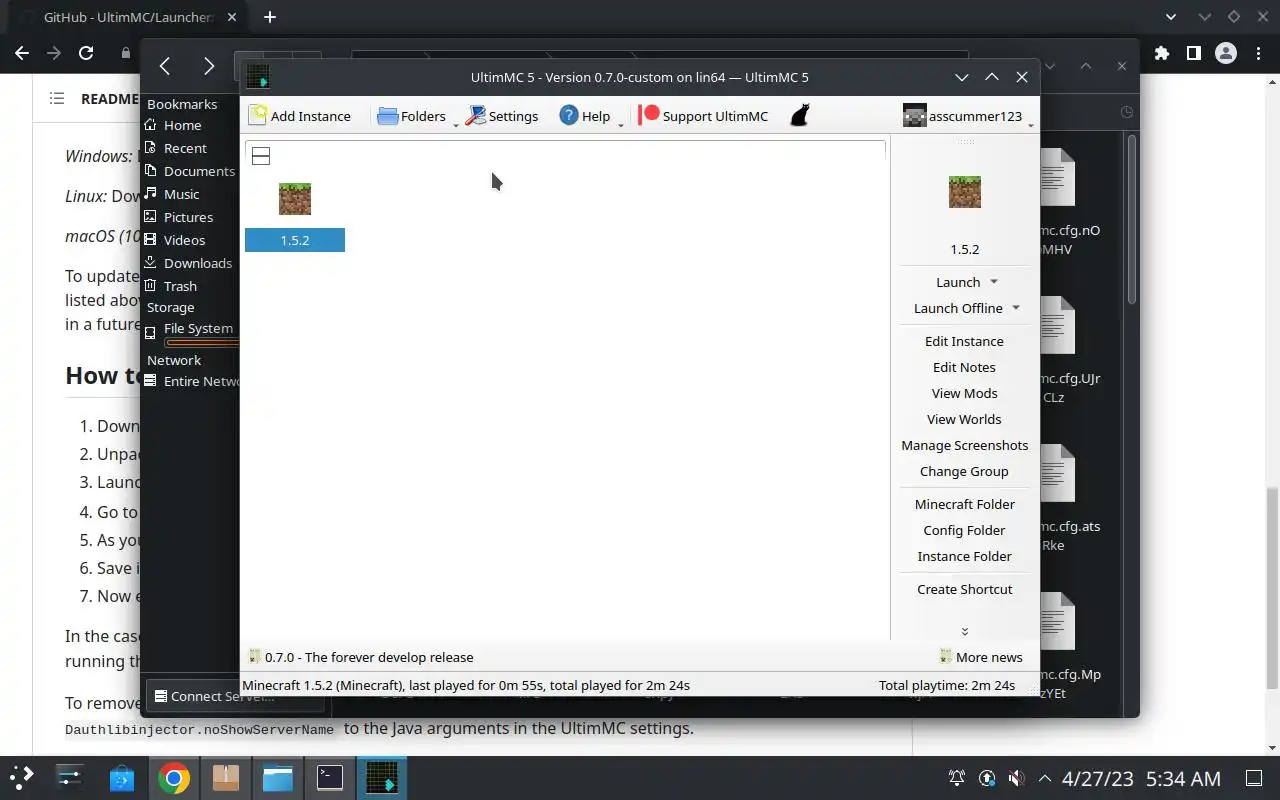Open the Folders toolbar menu

pyautogui.click(x=411, y=116)
